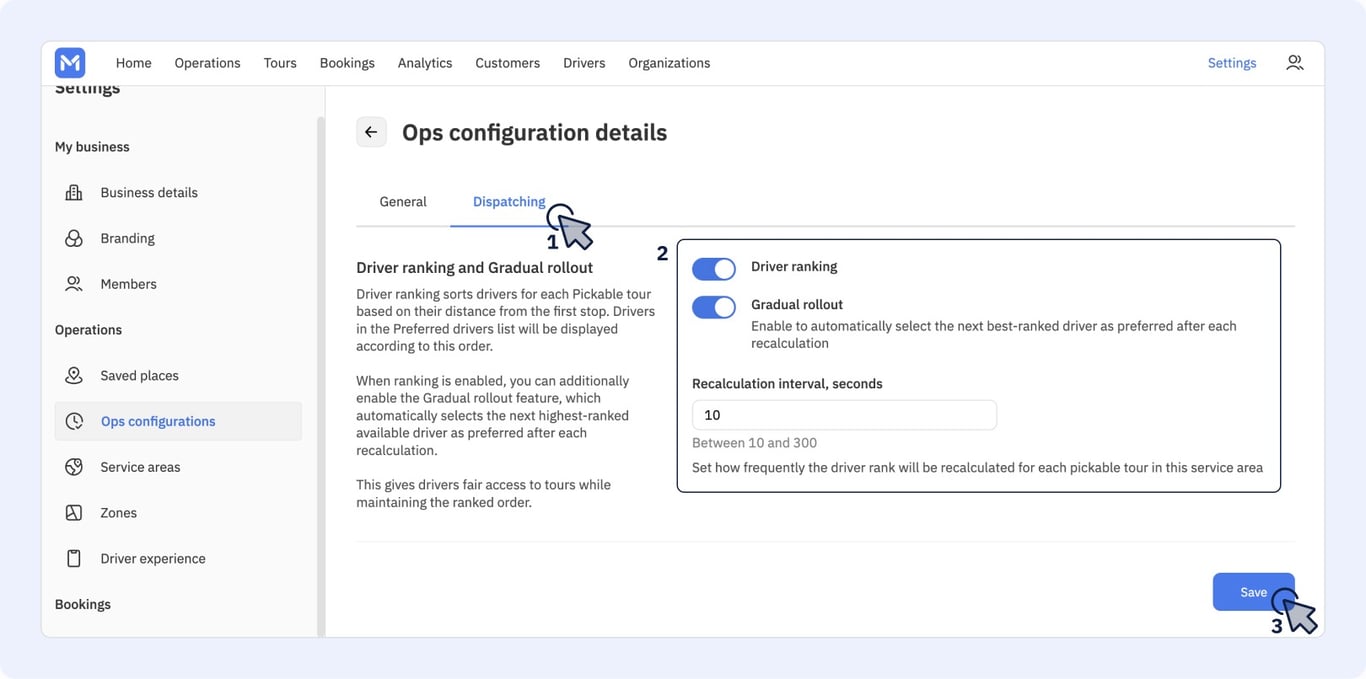This screenshot has width=1366, height=679.
Task: Click the Business details building icon
Action: coord(74,192)
